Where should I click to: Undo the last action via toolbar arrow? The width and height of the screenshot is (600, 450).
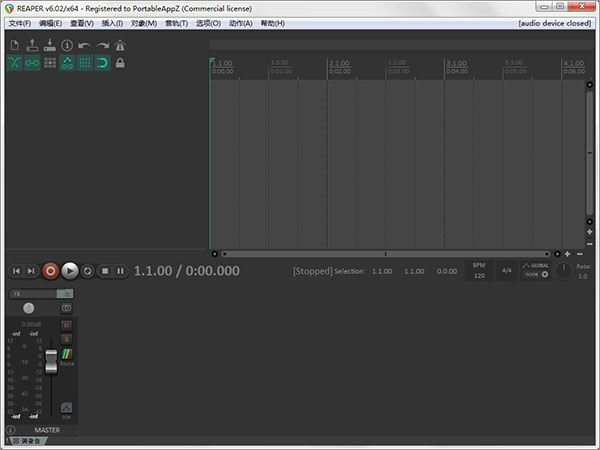point(85,46)
